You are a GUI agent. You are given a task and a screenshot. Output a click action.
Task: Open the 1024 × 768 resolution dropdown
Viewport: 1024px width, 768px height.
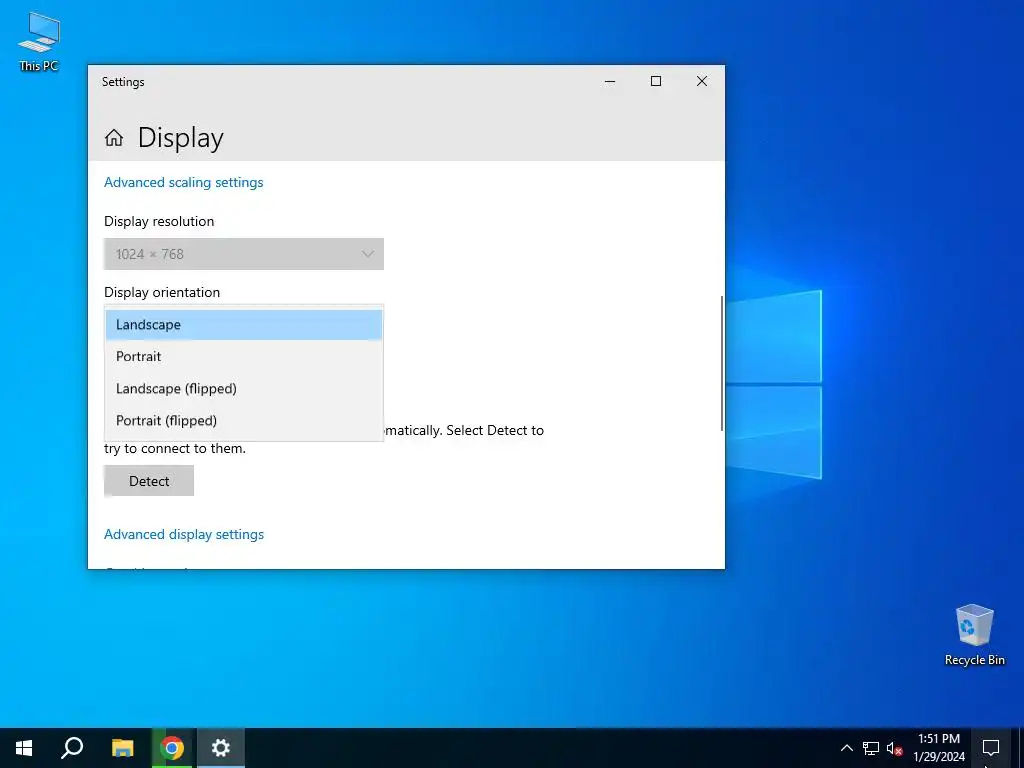click(244, 254)
